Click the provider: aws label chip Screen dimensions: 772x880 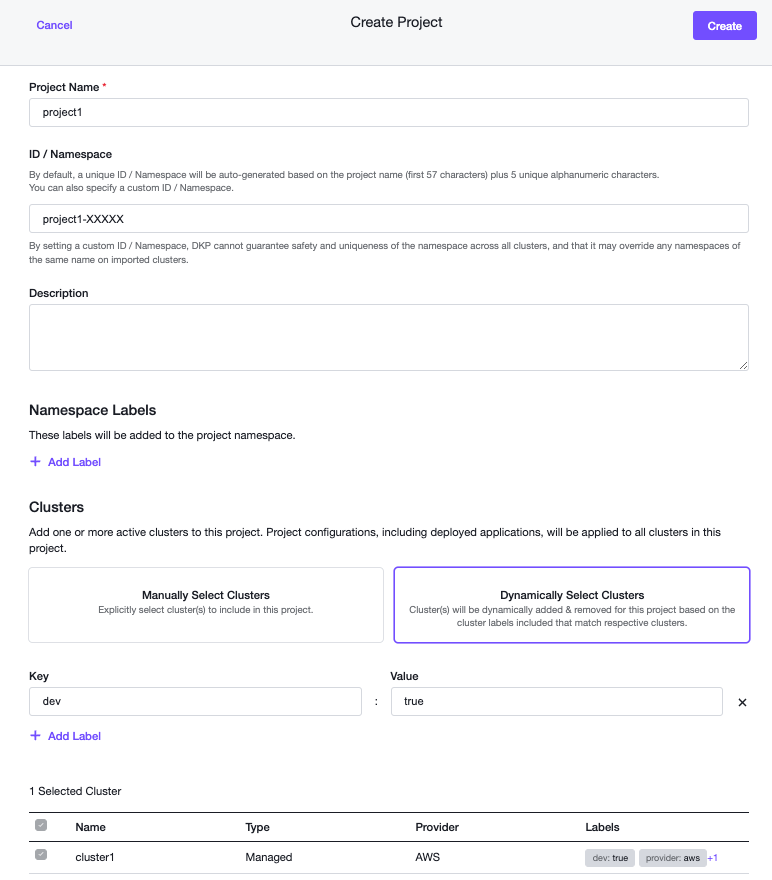pyautogui.click(x=671, y=858)
